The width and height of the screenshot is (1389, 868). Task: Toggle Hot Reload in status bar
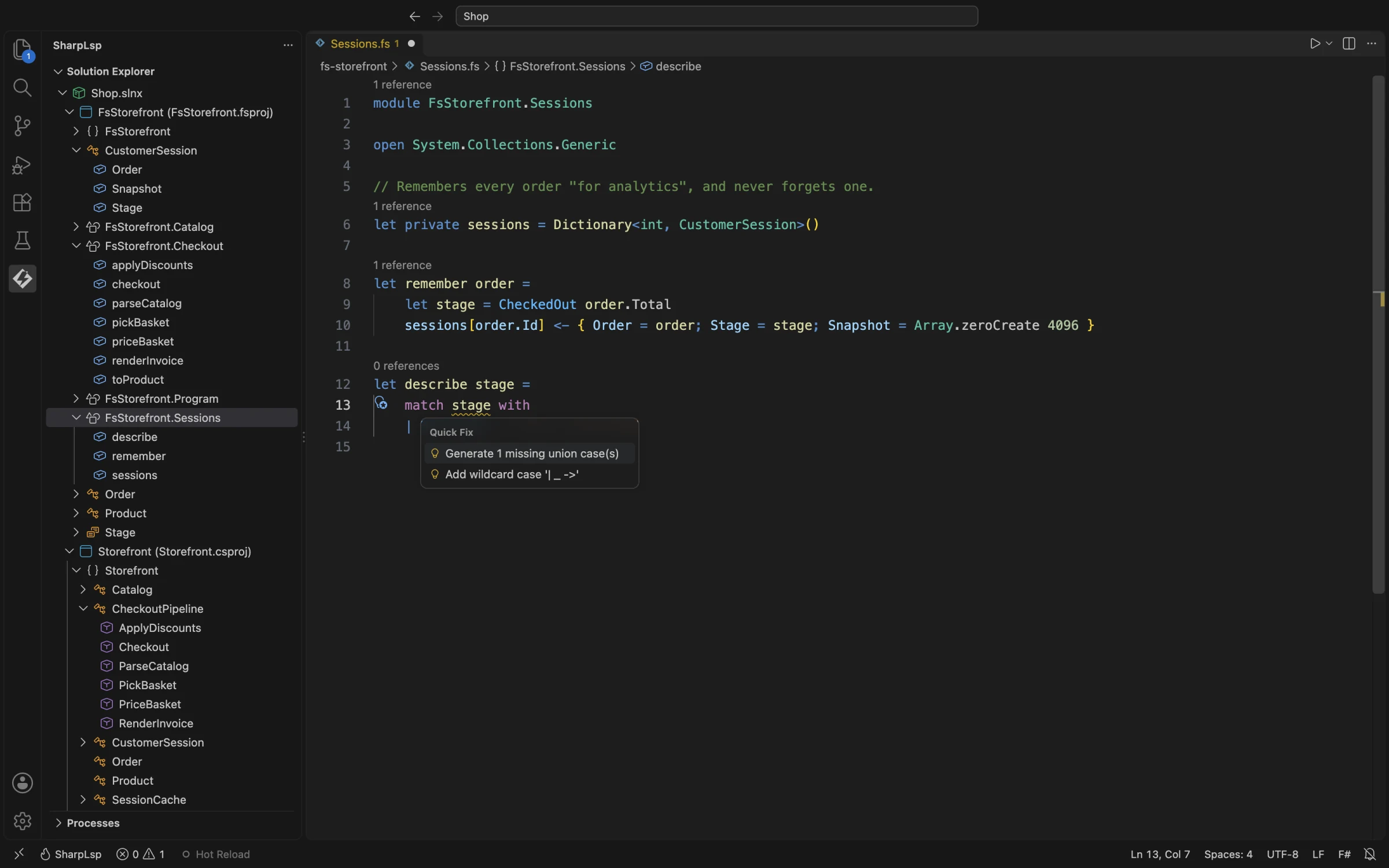pyautogui.click(x=216, y=854)
